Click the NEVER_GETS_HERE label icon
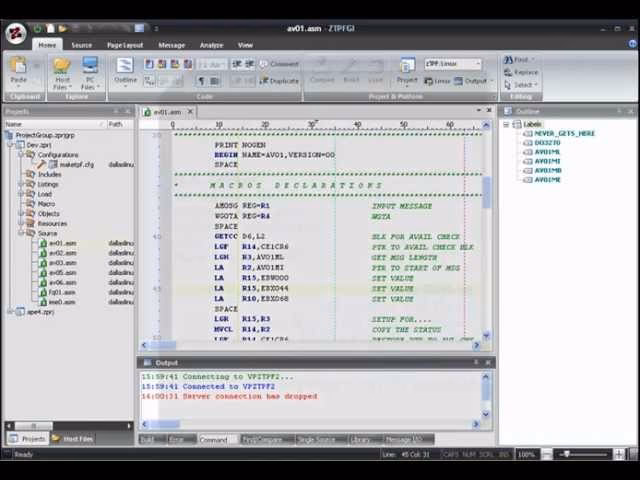 [528, 133]
